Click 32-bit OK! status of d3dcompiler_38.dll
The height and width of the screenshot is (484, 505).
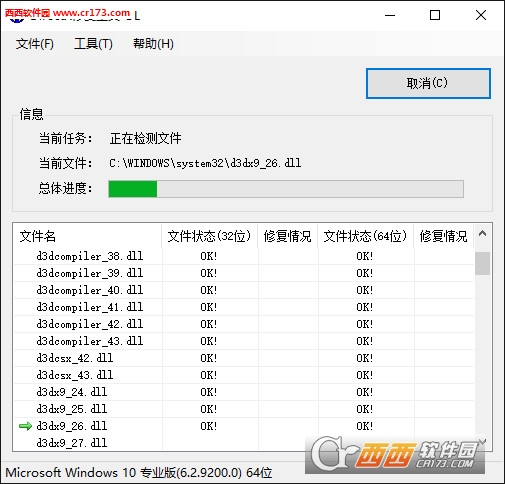coord(209,256)
